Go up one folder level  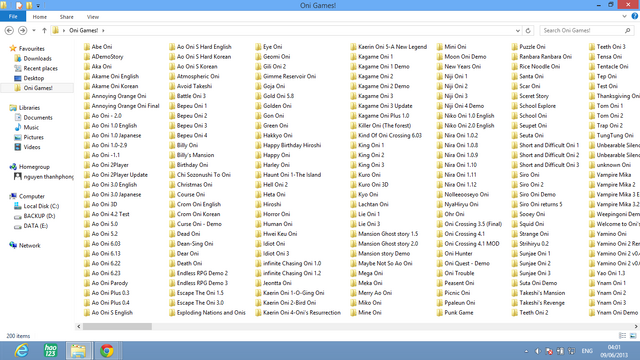coord(44,30)
